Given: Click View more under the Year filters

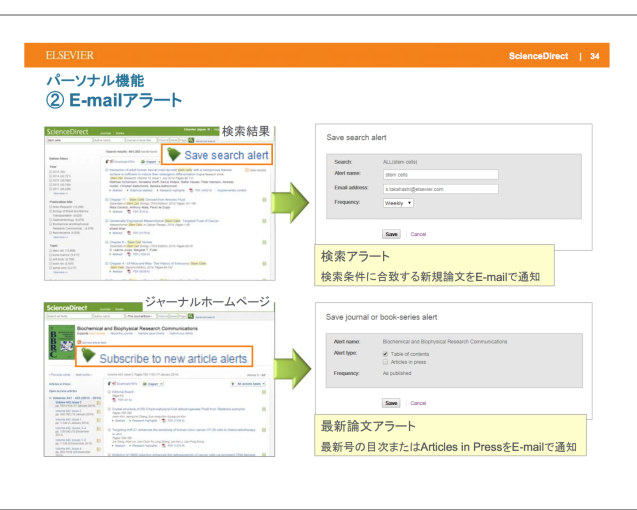Looking at the screenshot, I should (x=60, y=193).
